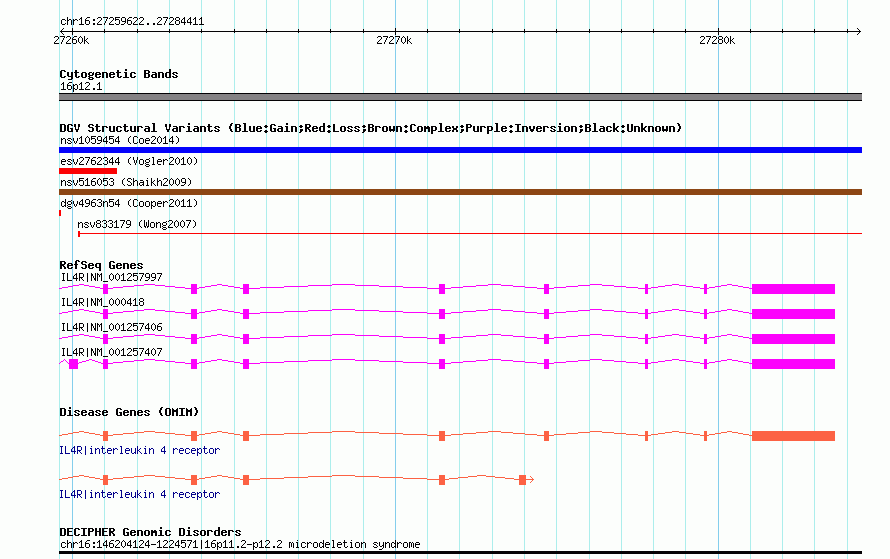The width and height of the screenshot is (890, 559).
Task: Click the dgv4963n54 (Cooper2011) label
Action: point(129,203)
